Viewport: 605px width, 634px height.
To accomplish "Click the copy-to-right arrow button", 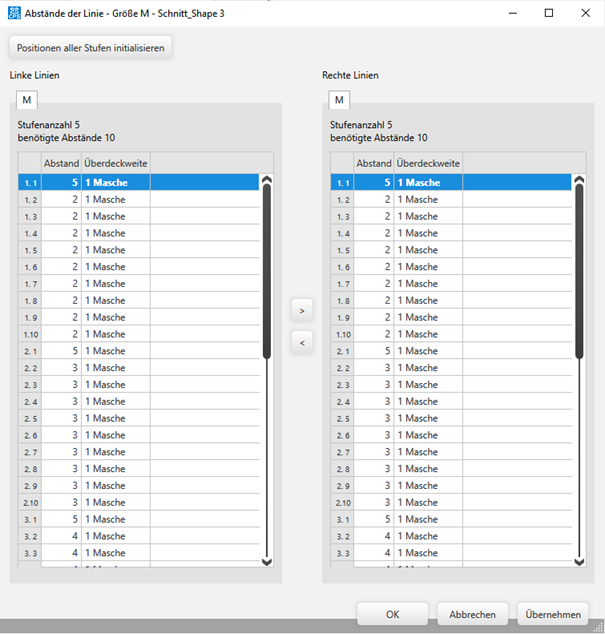I will click(x=301, y=311).
